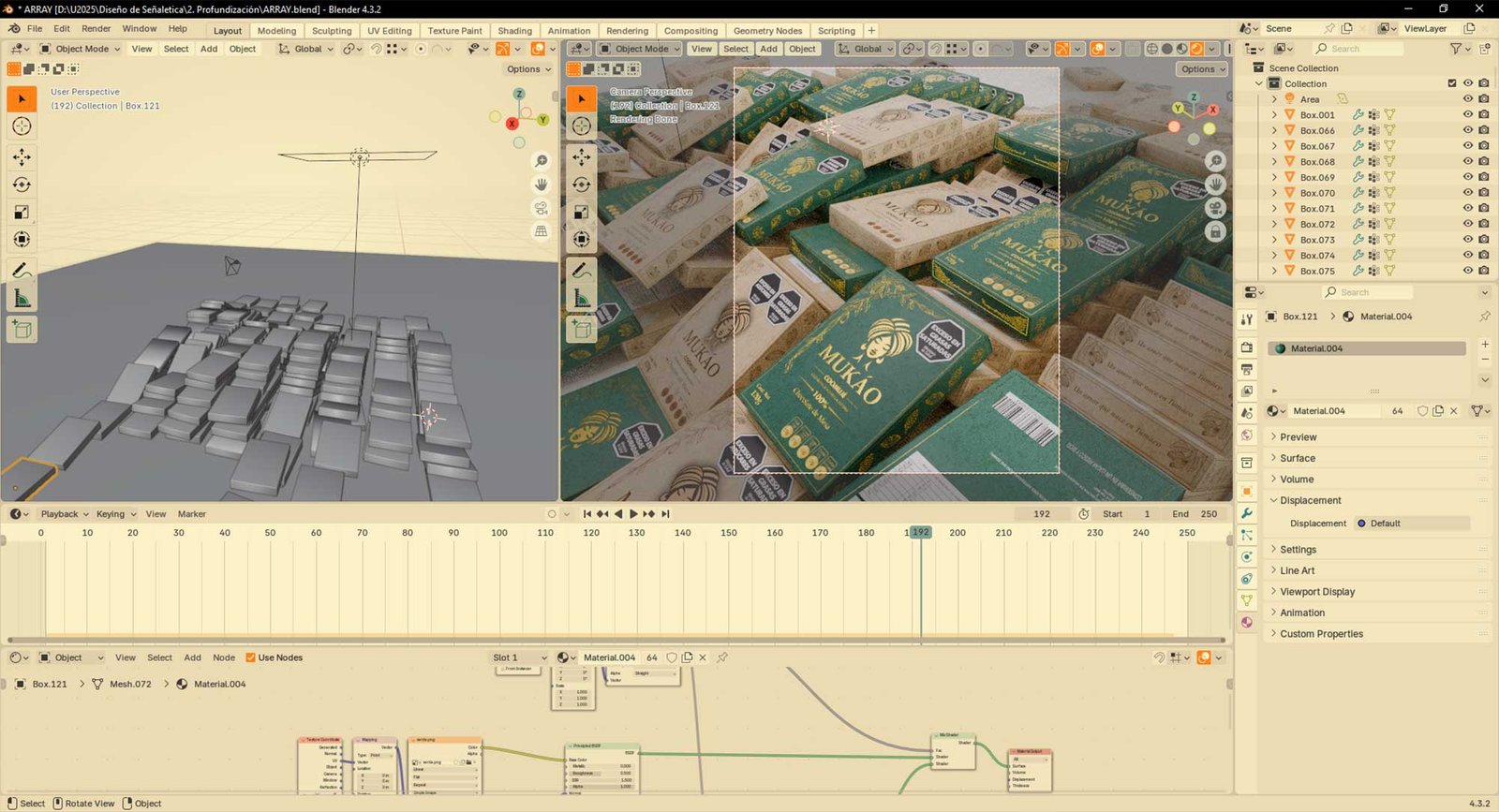This screenshot has height=812, width=1499.
Task: Click the outliner search field
Action: pyautogui.click(x=1358, y=49)
